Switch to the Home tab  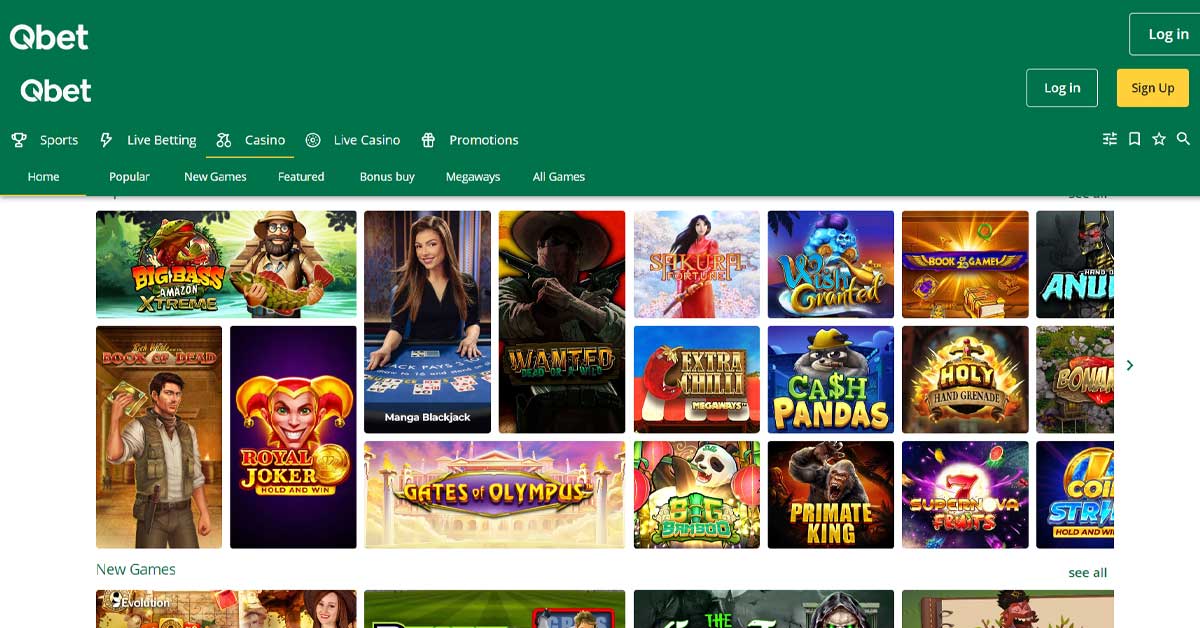tap(43, 177)
